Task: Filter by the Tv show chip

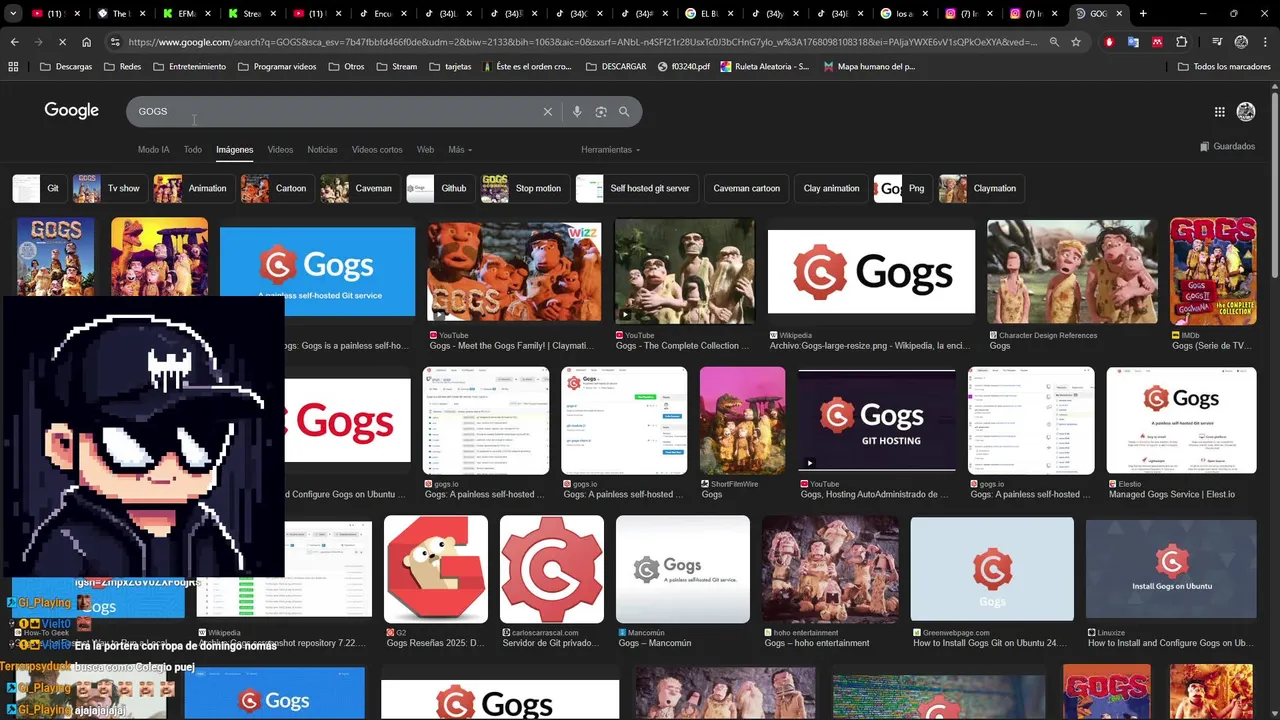Action: tap(109, 188)
